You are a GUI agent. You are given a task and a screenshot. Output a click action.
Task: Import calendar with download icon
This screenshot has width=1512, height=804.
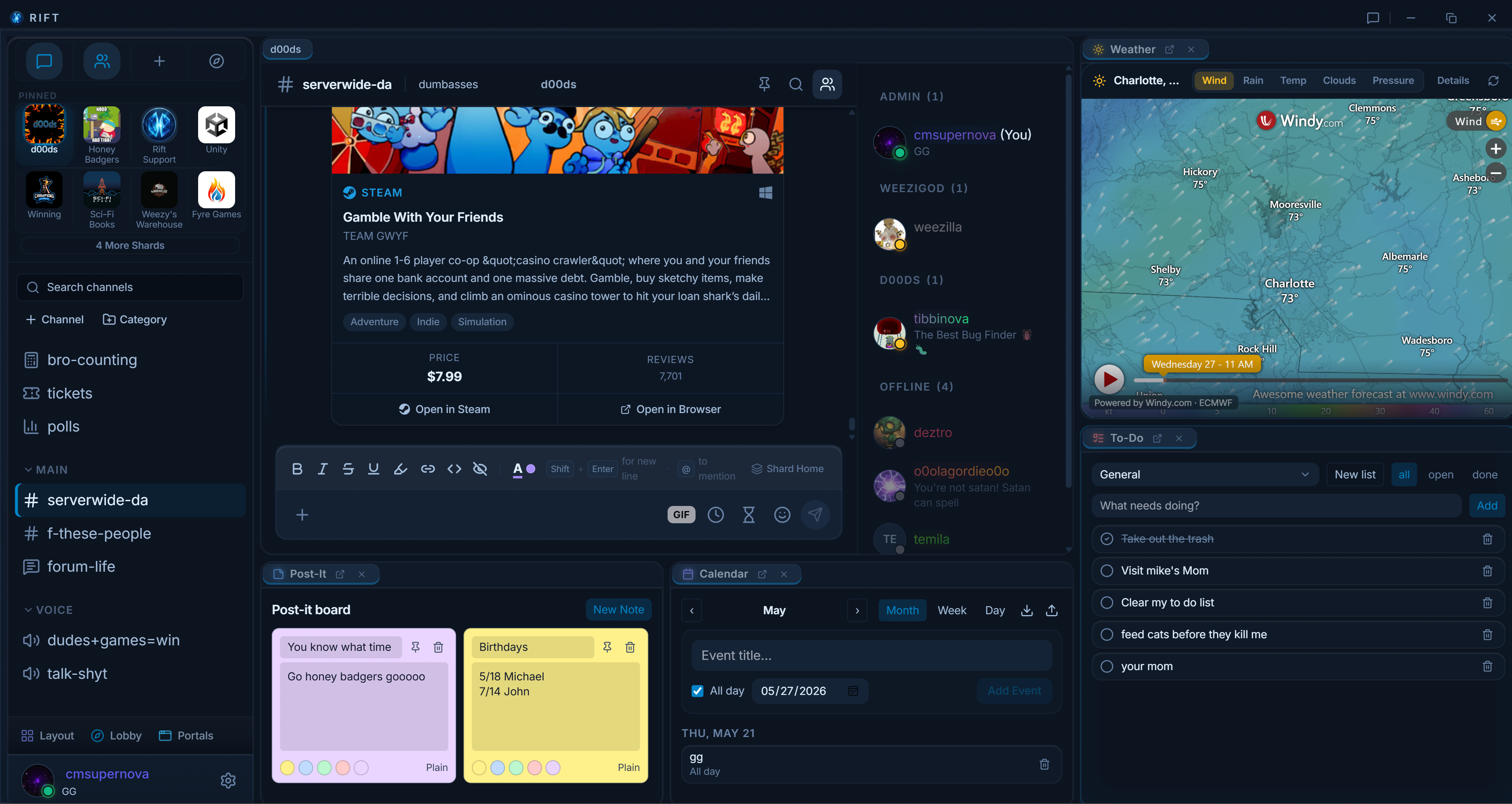[1027, 610]
